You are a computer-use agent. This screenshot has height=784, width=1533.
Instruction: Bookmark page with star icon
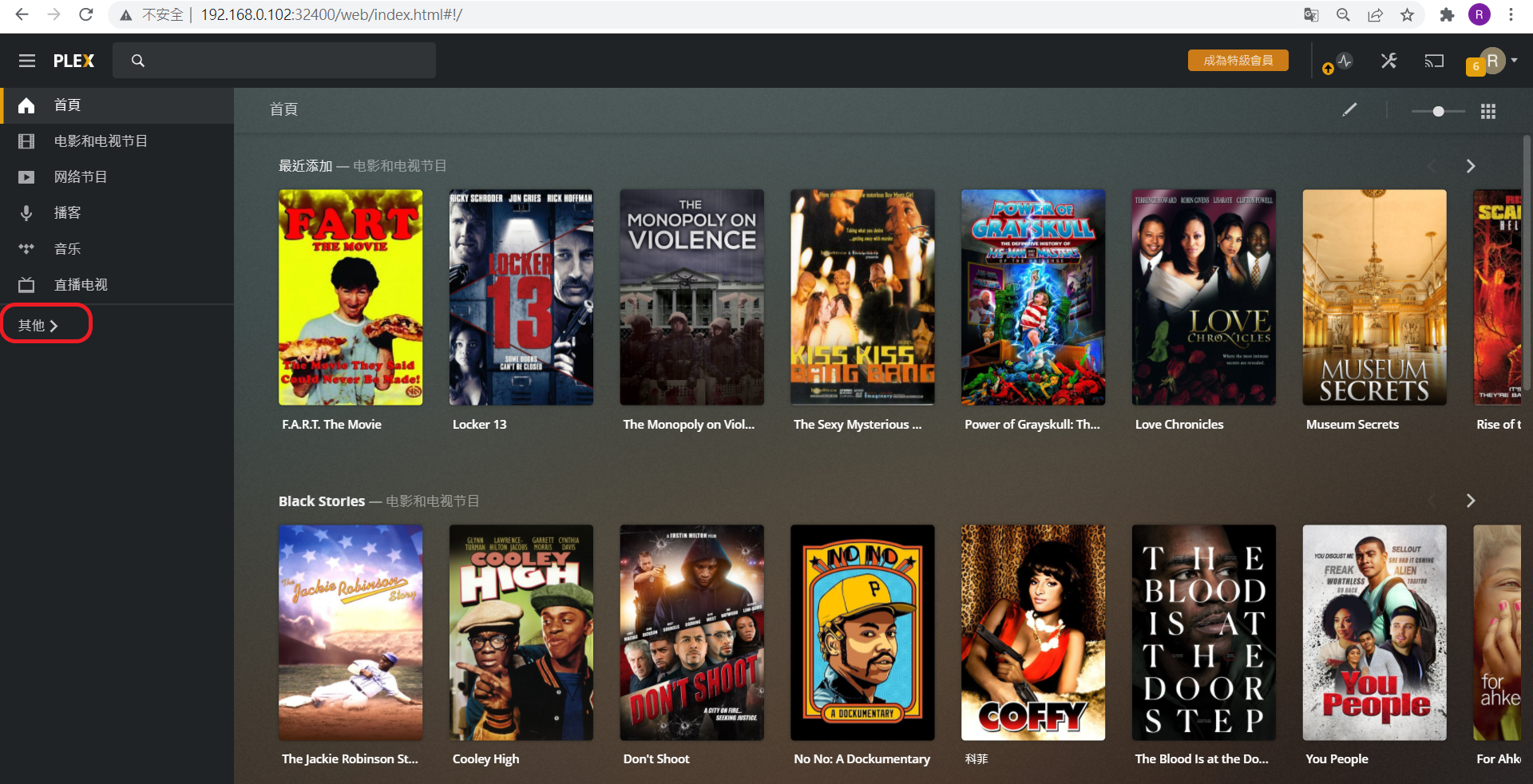pyautogui.click(x=1407, y=14)
